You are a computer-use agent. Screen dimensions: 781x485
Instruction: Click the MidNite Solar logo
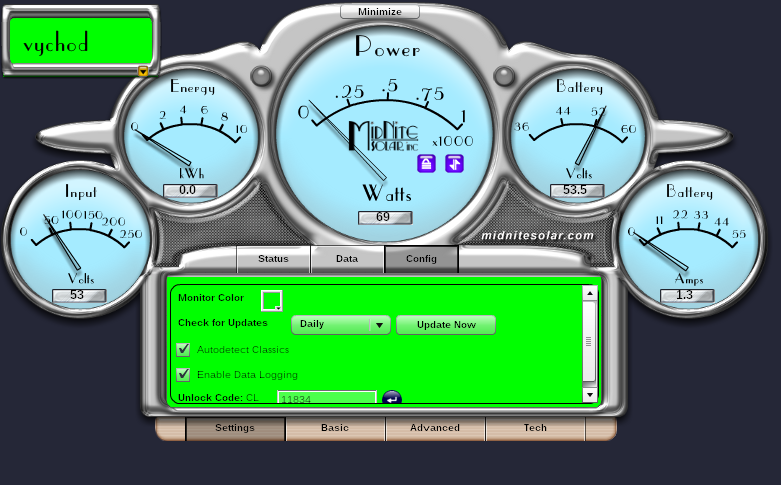389,137
